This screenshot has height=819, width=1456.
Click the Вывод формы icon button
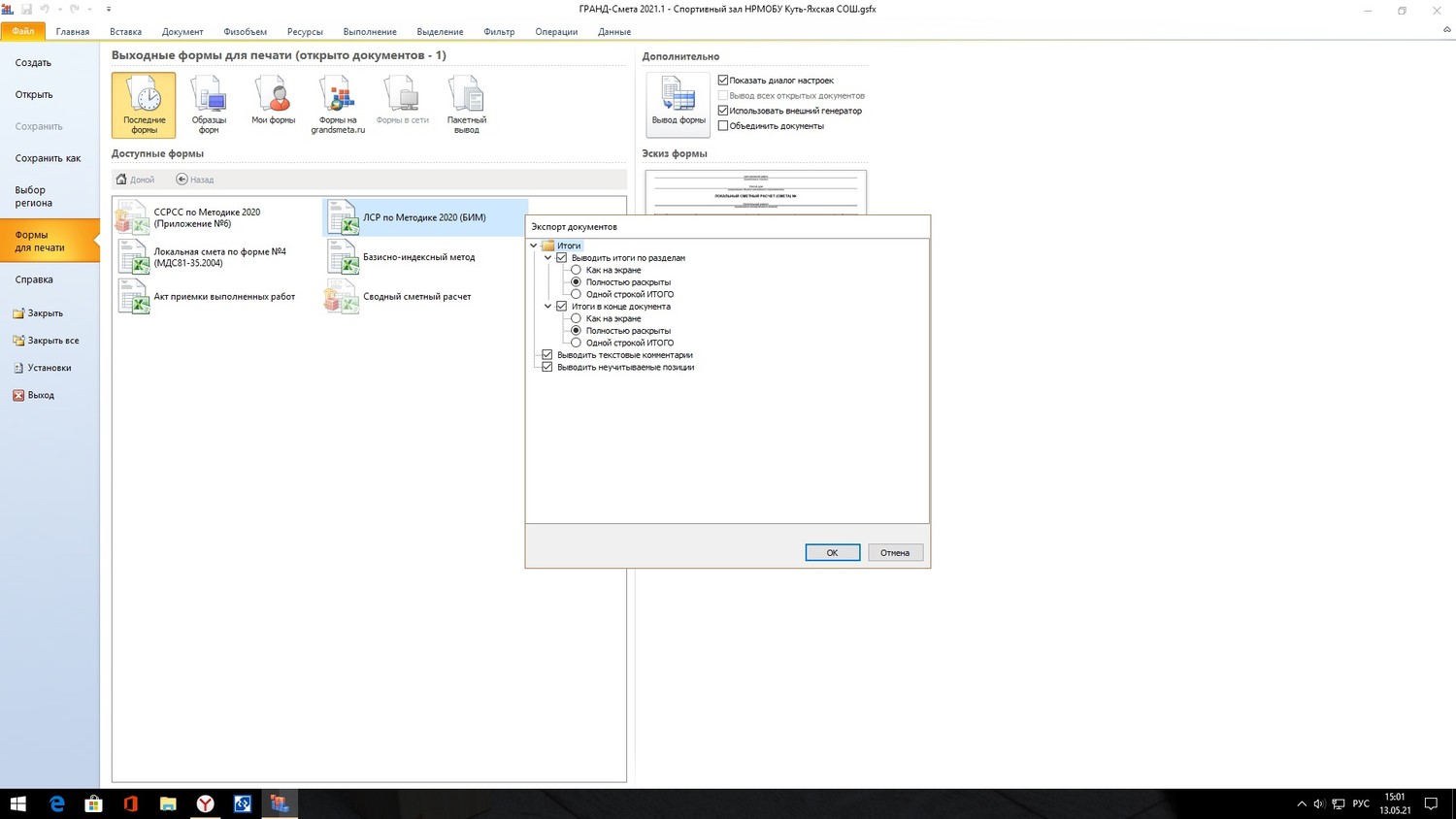tap(678, 105)
